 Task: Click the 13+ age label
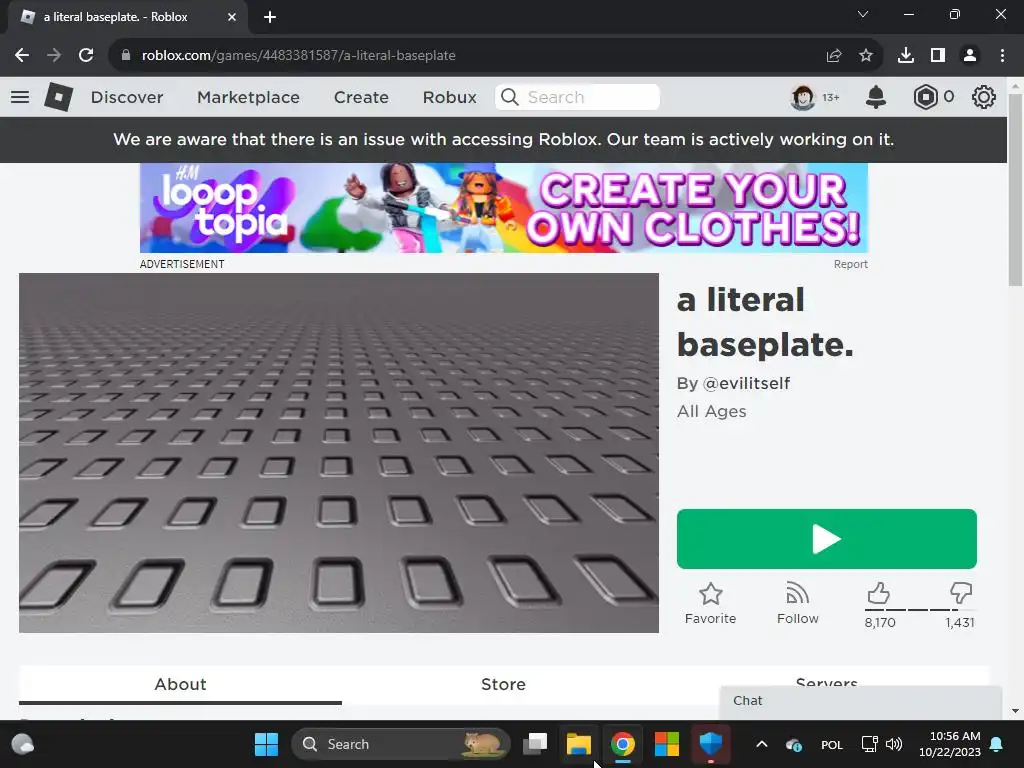[830, 97]
